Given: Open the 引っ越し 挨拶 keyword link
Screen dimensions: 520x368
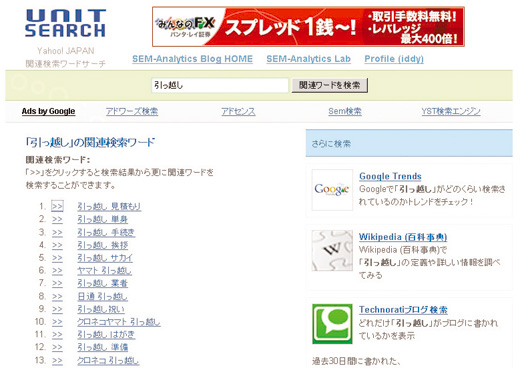Looking at the screenshot, I should [x=103, y=245].
